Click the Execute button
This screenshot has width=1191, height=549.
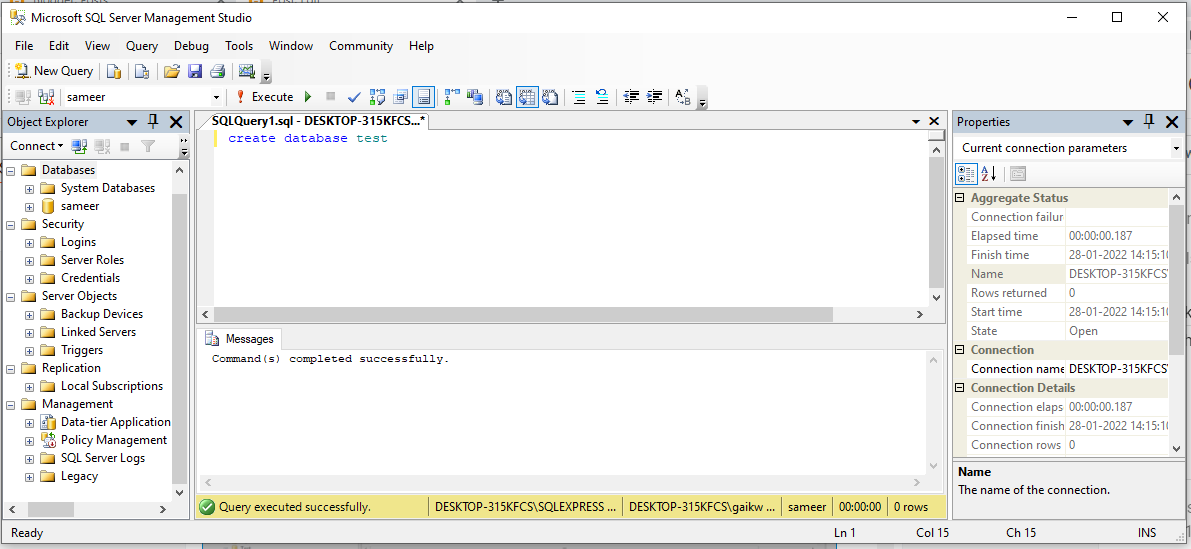pyautogui.click(x=264, y=97)
